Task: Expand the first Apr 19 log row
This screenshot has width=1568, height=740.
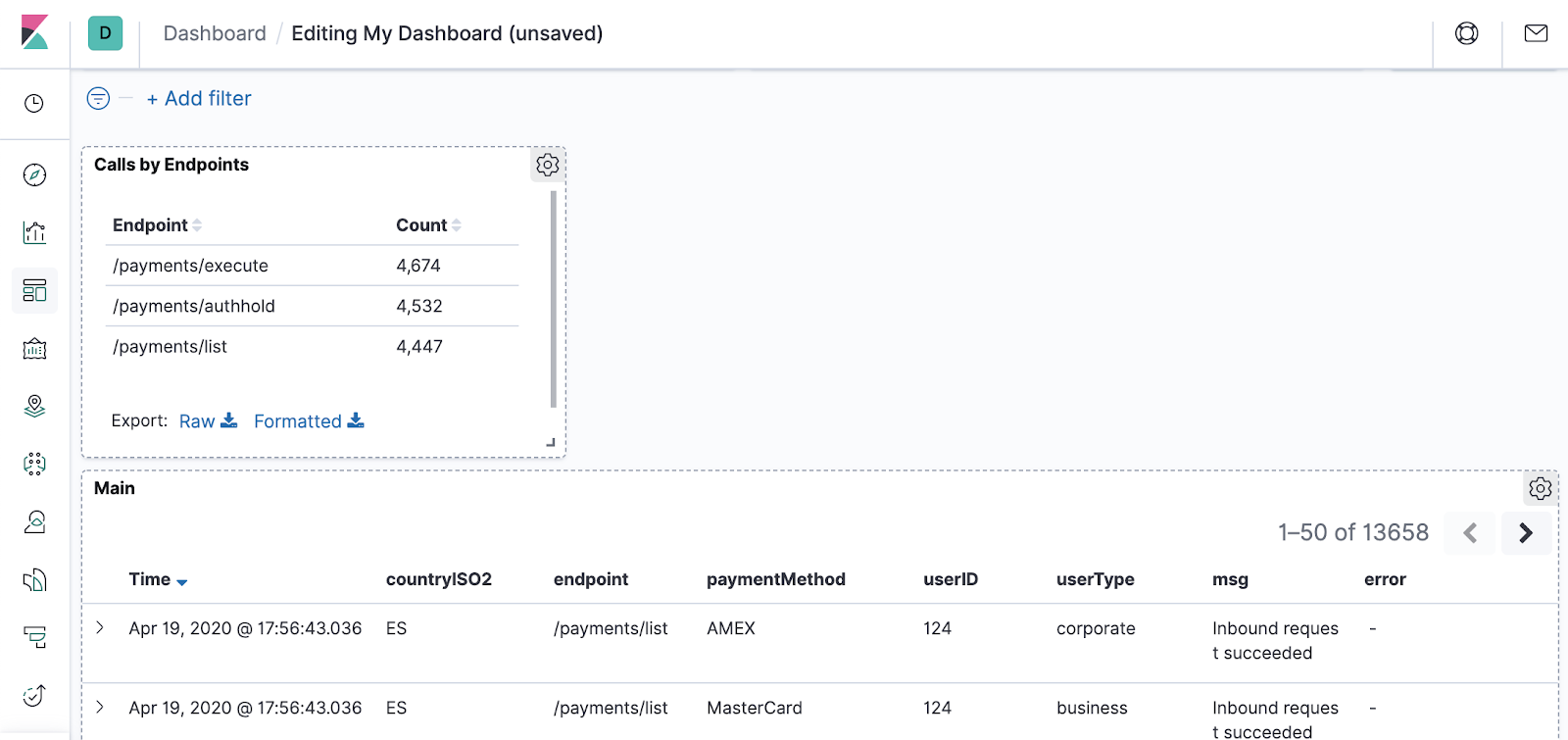Action: tap(100, 627)
